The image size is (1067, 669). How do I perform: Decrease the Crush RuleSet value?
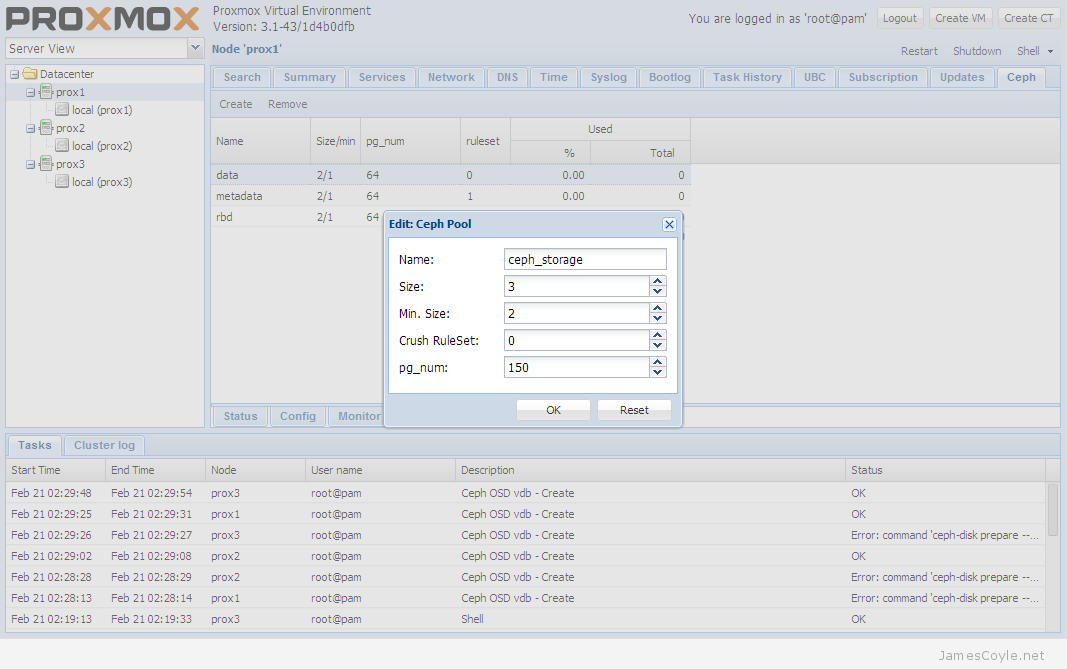click(x=657, y=345)
